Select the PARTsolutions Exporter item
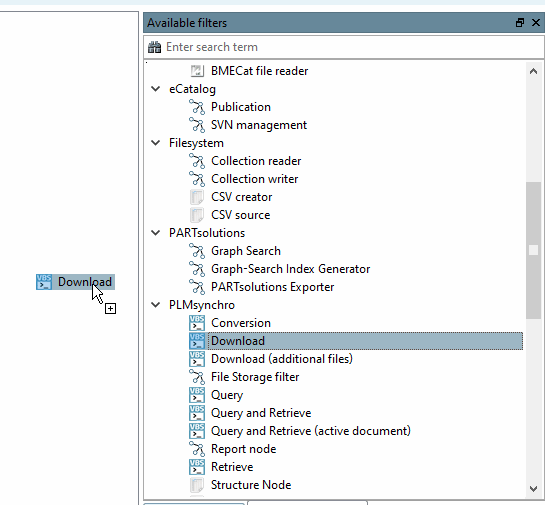 point(272,287)
